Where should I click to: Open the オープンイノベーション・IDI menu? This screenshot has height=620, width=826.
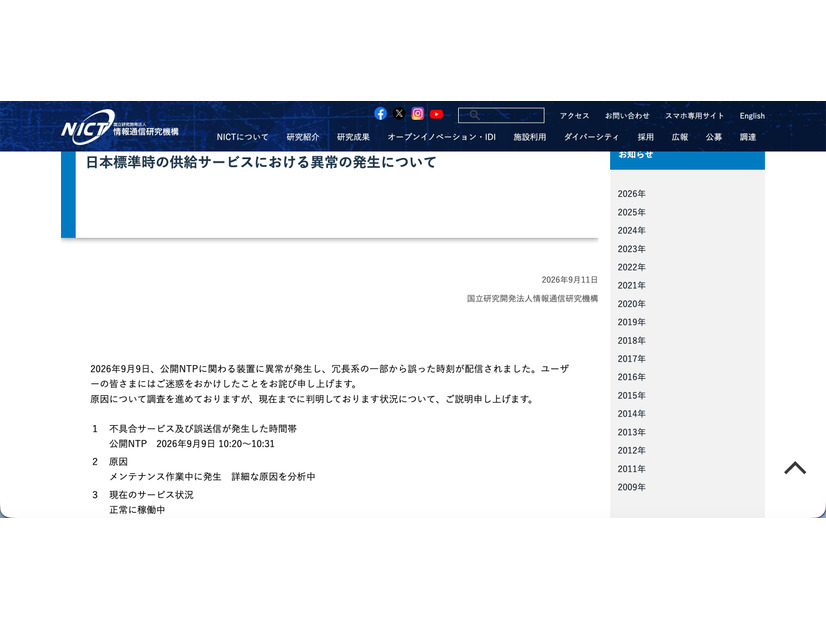click(x=441, y=137)
